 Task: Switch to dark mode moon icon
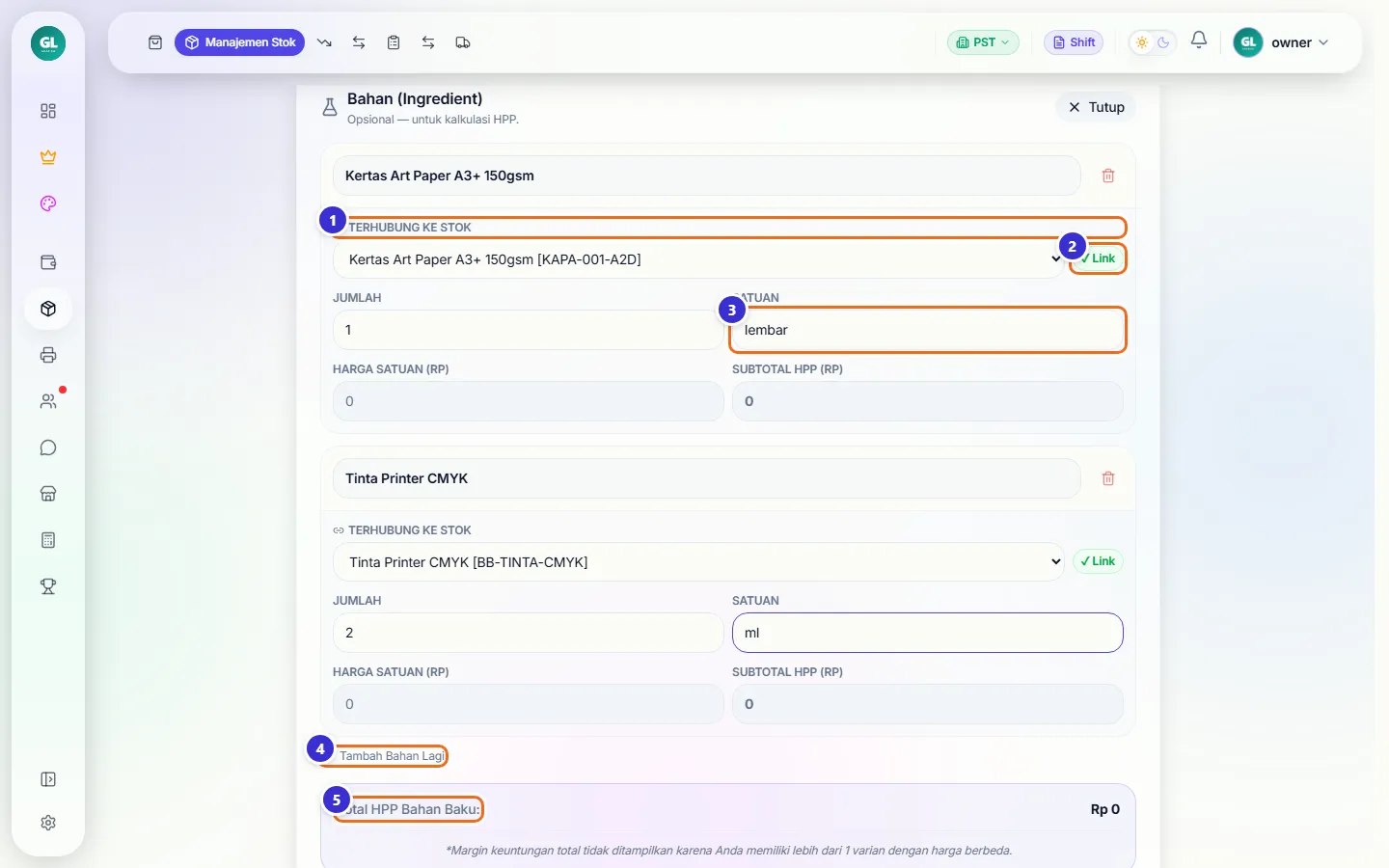point(1163,42)
